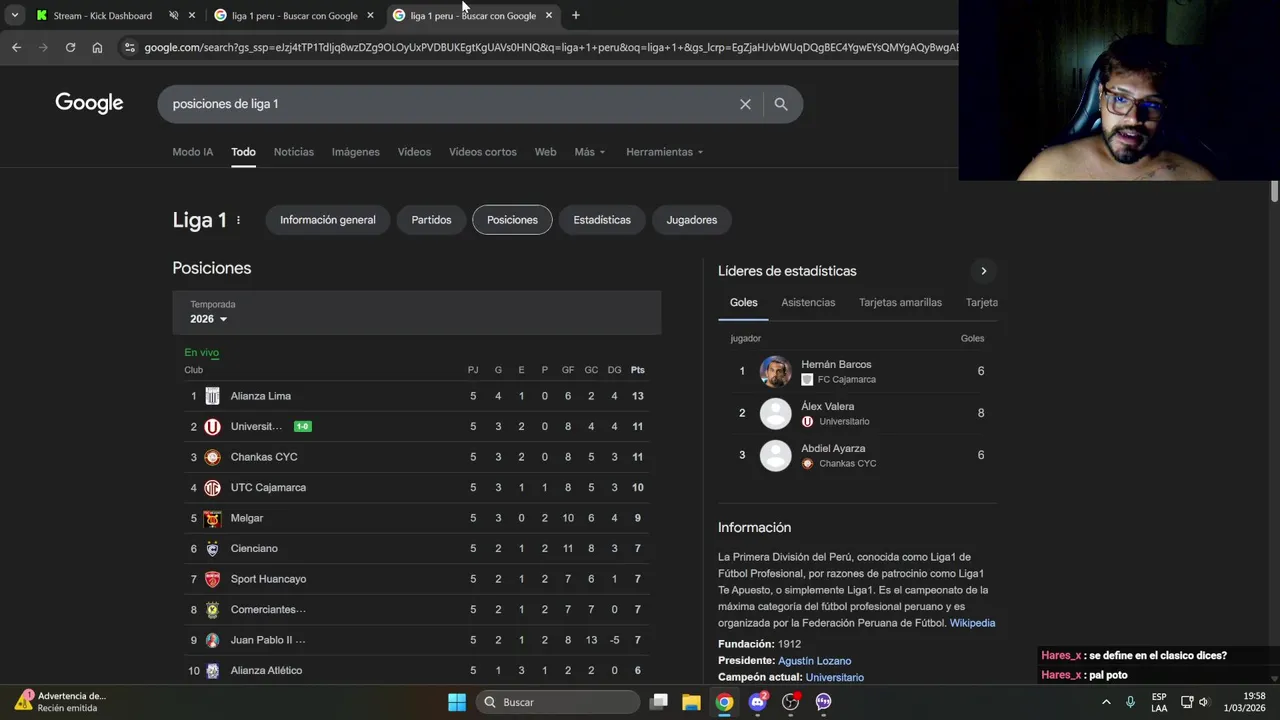Select the Información general chip

[x=328, y=220]
